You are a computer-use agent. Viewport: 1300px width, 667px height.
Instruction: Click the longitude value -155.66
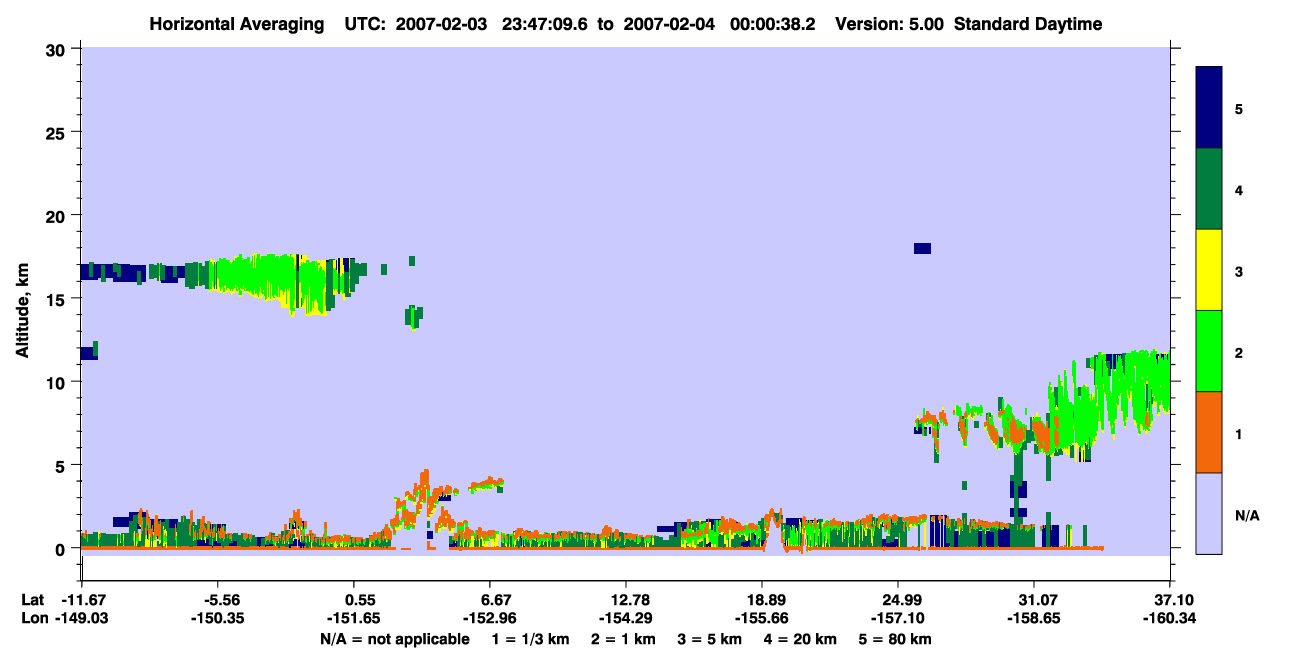(x=762, y=618)
